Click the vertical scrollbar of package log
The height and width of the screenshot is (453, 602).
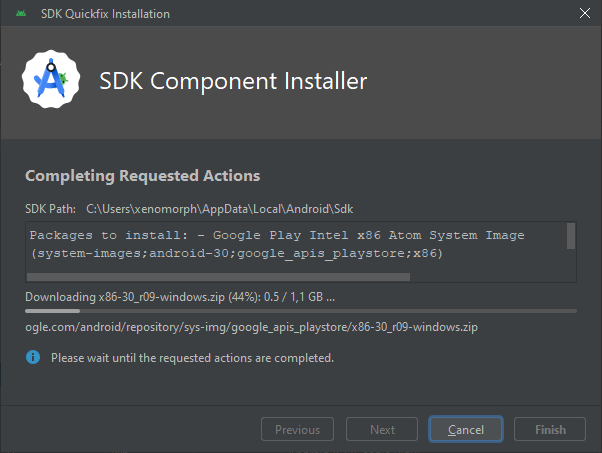tap(571, 236)
